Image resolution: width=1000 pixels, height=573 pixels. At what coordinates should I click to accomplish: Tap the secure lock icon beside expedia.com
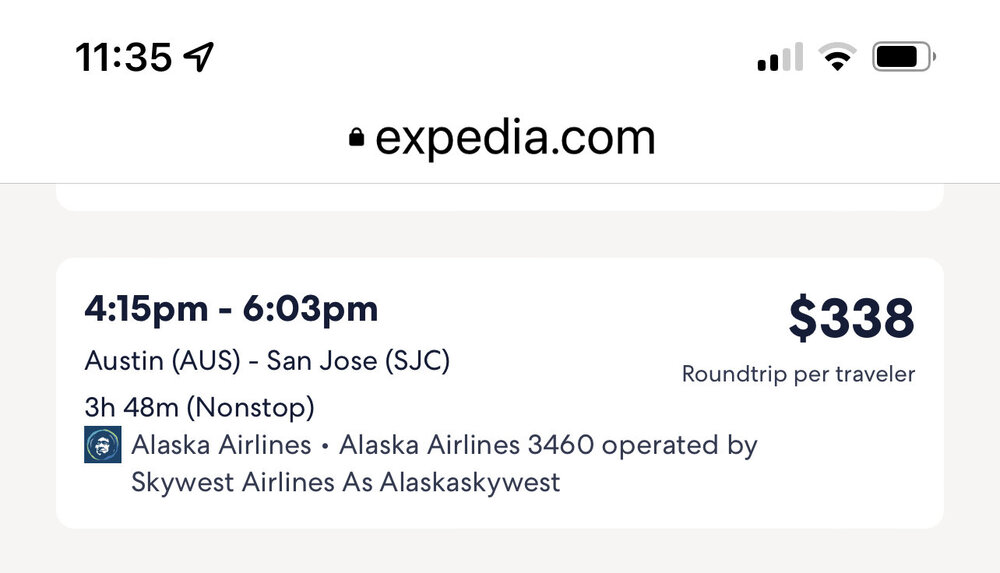coord(357,140)
